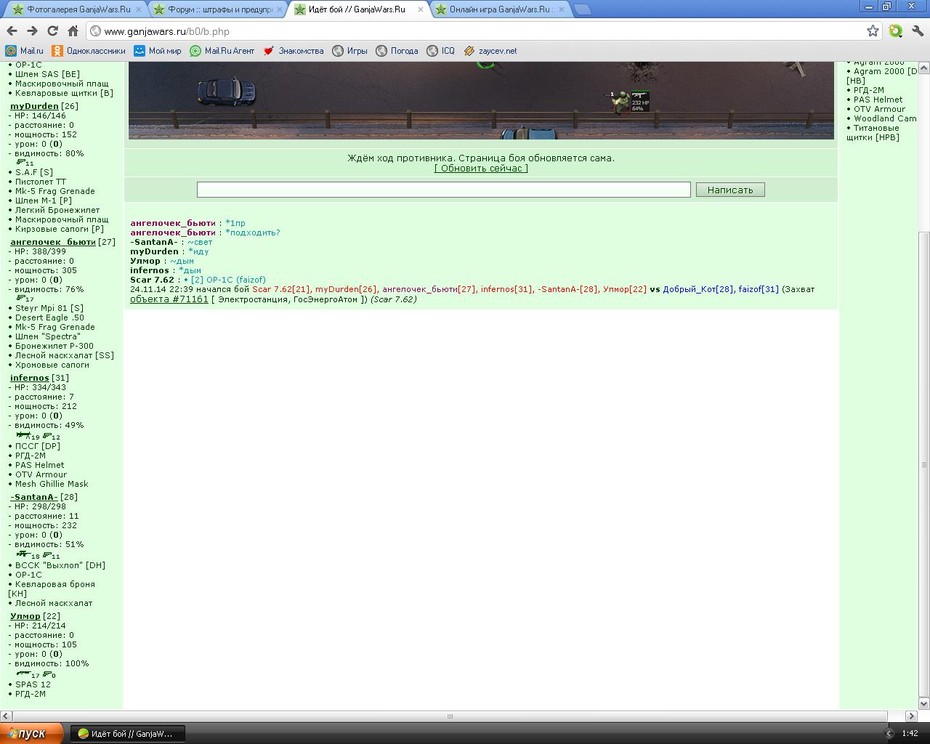
Task: Open the myDurden player profile link
Action: click(34, 106)
